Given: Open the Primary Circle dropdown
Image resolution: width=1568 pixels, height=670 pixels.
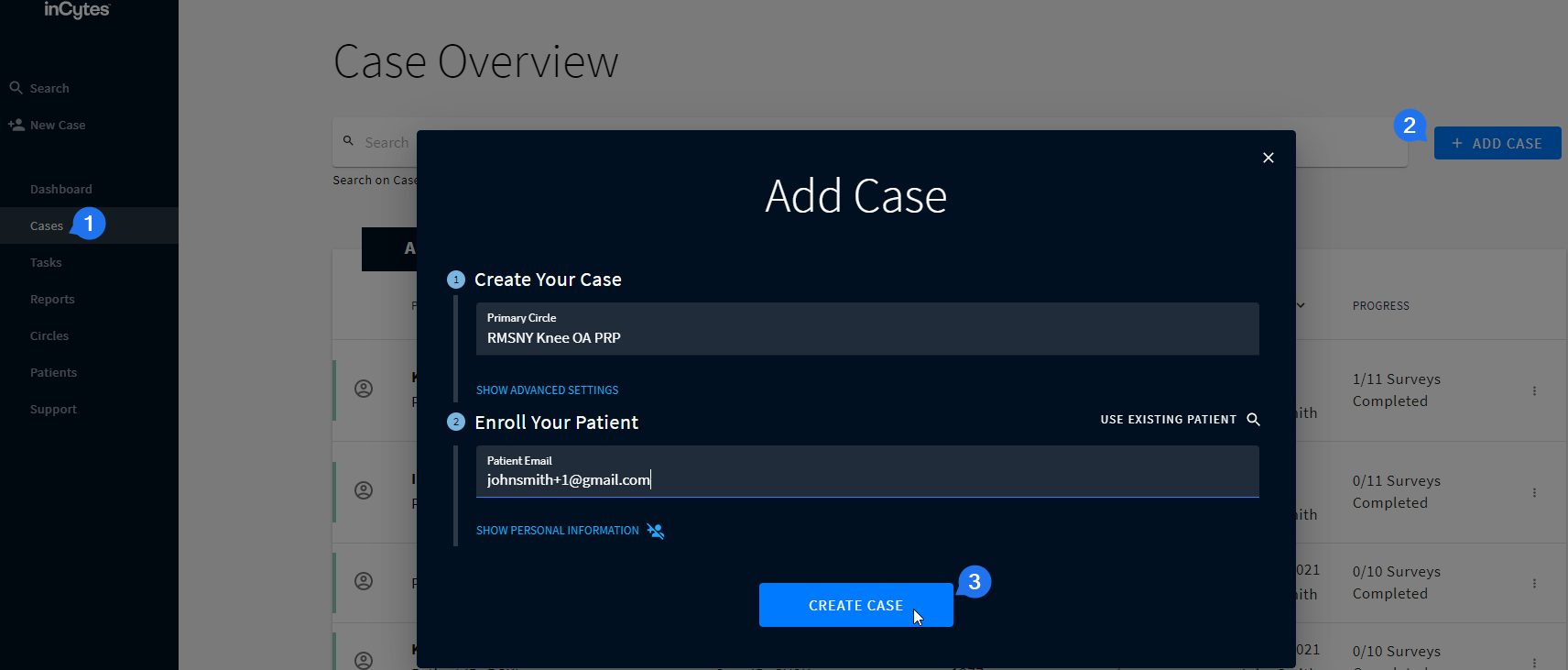Looking at the screenshot, I should (866, 329).
